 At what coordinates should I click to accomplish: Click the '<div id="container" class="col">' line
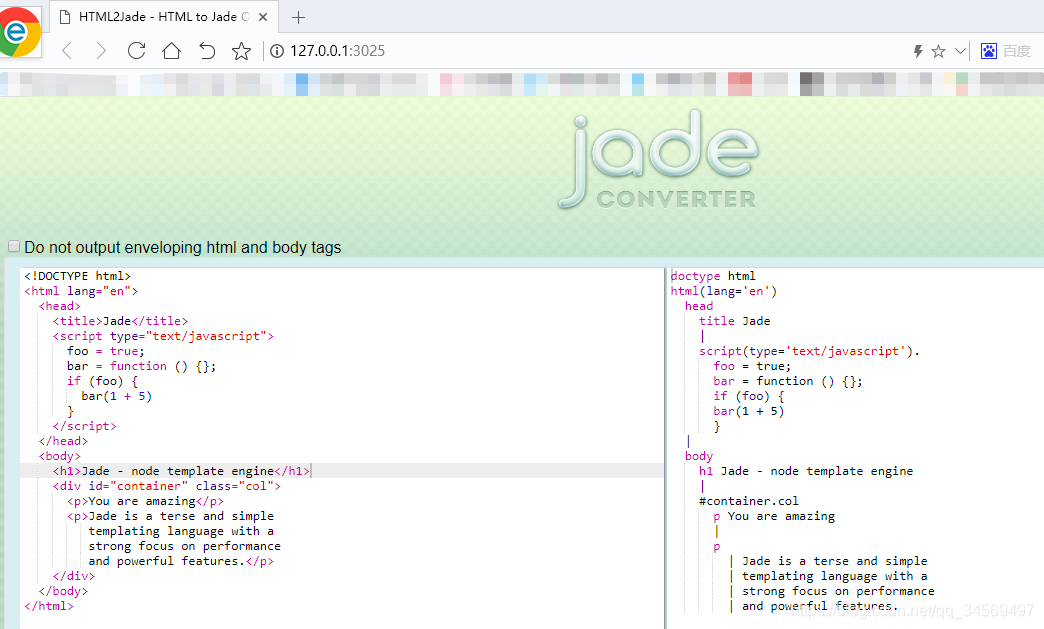point(166,486)
